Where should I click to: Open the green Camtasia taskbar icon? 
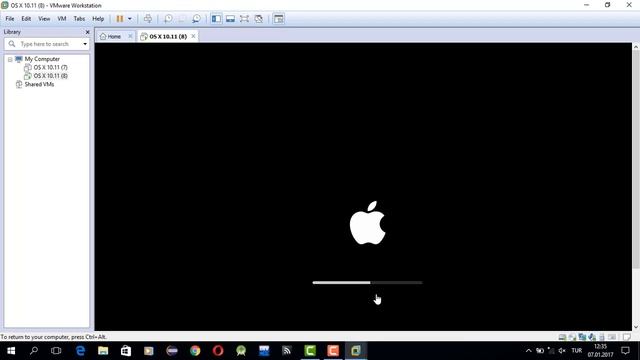310,351
